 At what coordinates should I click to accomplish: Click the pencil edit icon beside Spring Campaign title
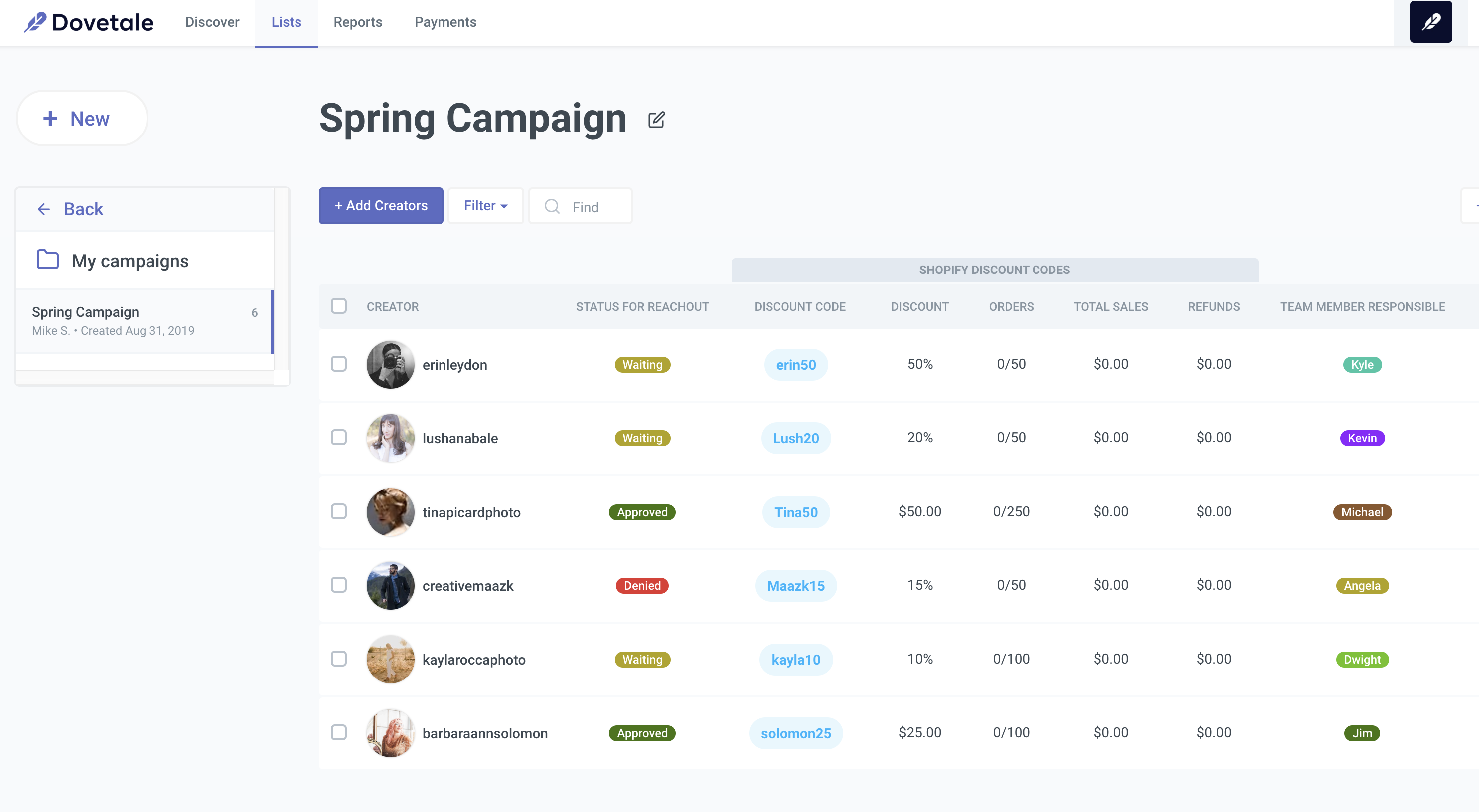pyautogui.click(x=656, y=120)
